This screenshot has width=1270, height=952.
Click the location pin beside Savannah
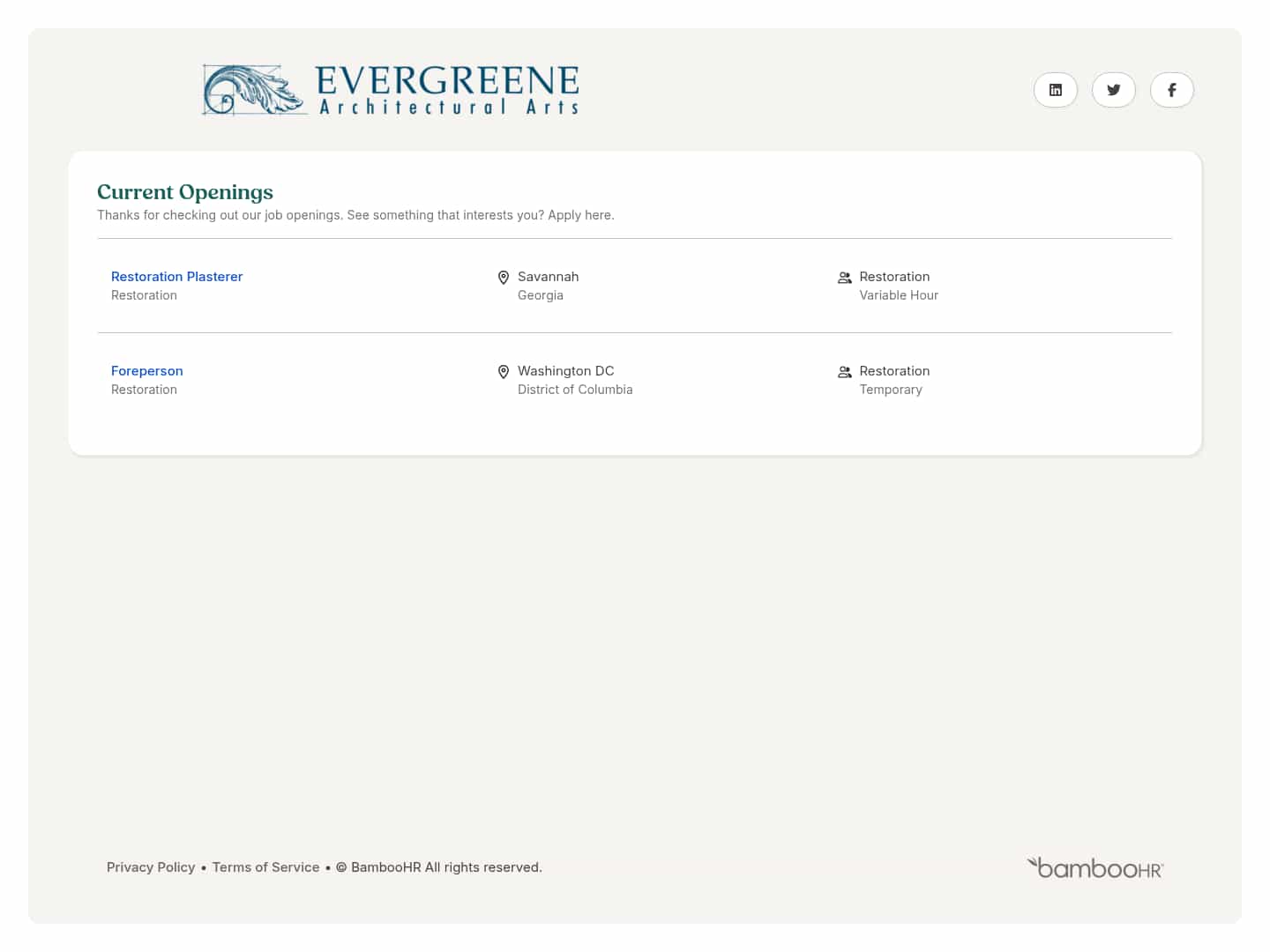pyautogui.click(x=503, y=277)
